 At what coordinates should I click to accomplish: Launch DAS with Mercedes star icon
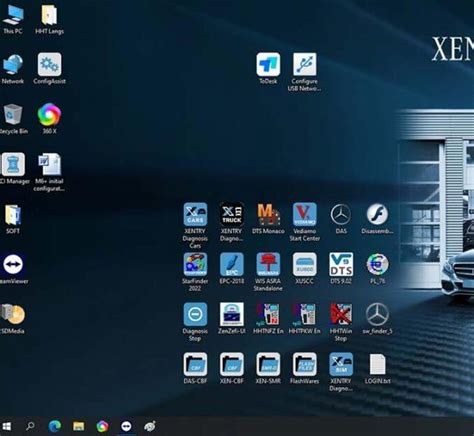pos(341,219)
